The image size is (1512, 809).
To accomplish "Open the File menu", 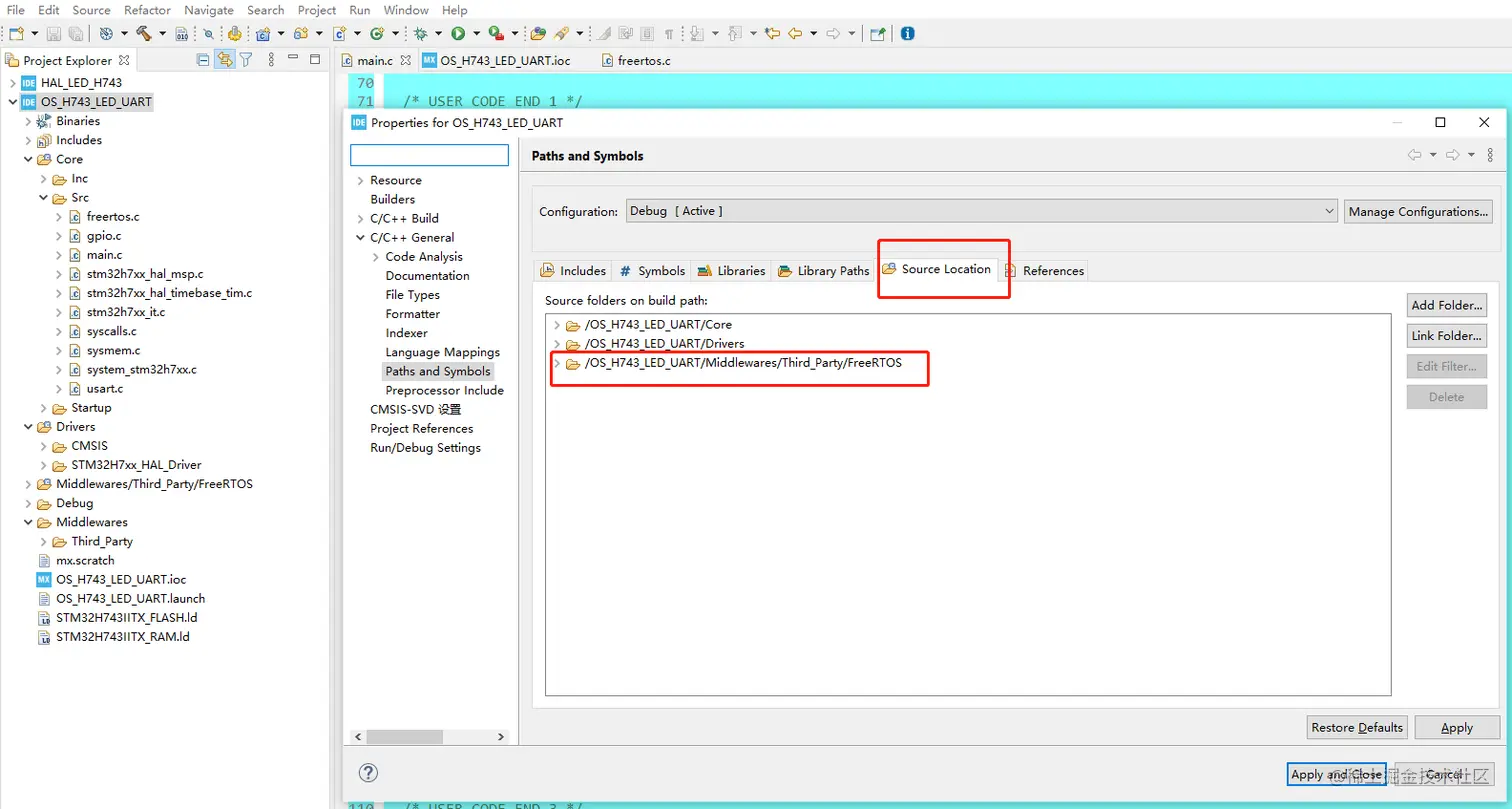I will pos(16,10).
